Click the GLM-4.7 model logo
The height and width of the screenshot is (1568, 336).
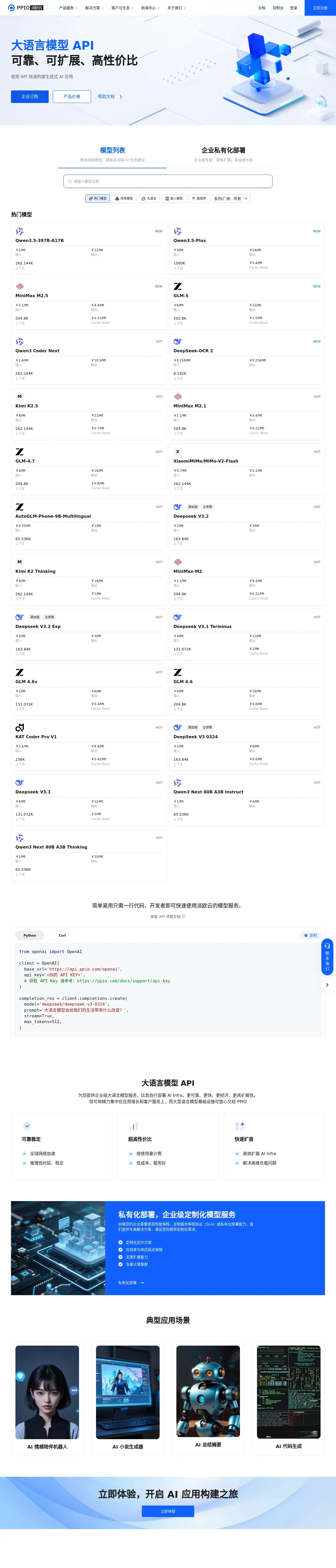20,452
